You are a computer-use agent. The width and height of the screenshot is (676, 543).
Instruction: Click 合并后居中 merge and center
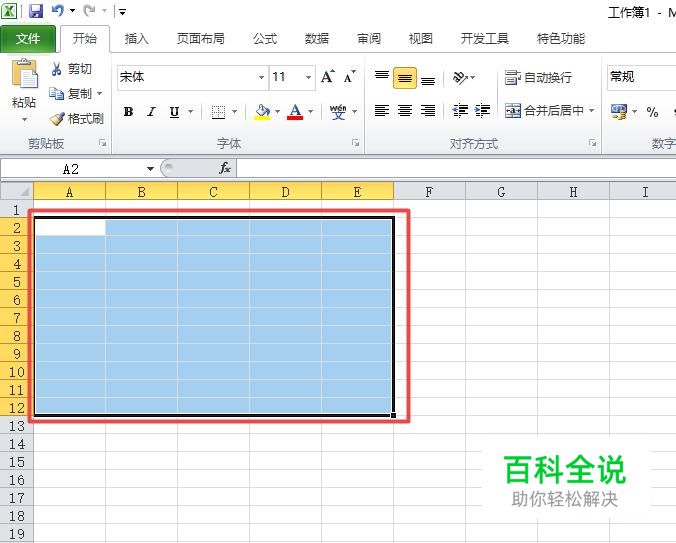pos(544,111)
